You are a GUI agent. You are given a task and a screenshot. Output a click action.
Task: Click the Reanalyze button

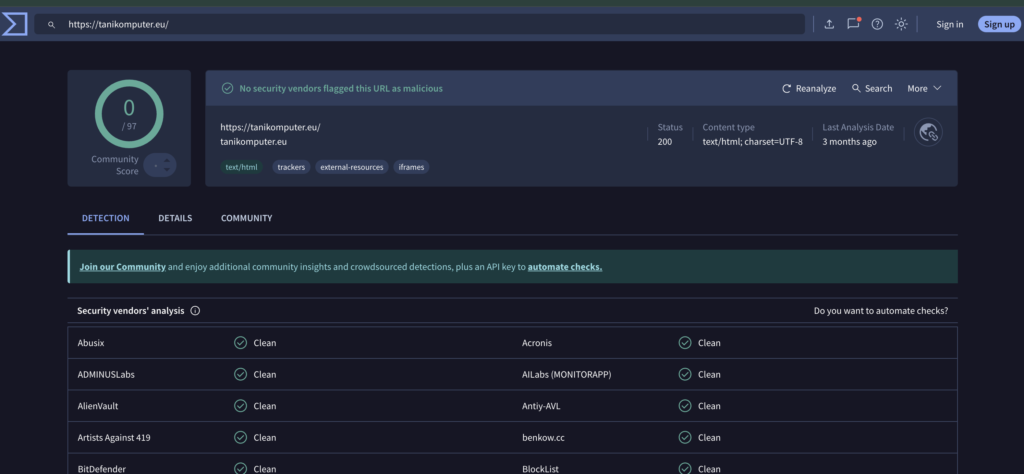(x=808, y=88)
